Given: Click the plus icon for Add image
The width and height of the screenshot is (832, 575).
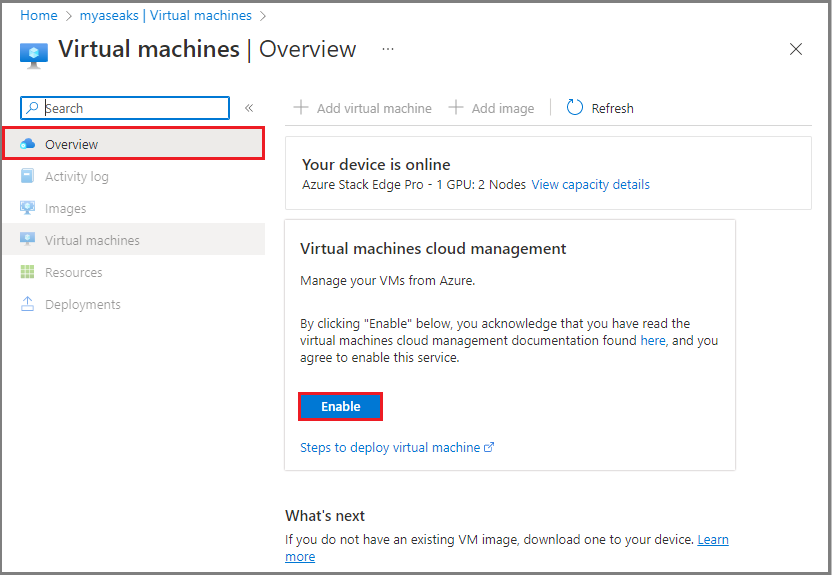Looking at the screenshot, I should tap(456, 108).
